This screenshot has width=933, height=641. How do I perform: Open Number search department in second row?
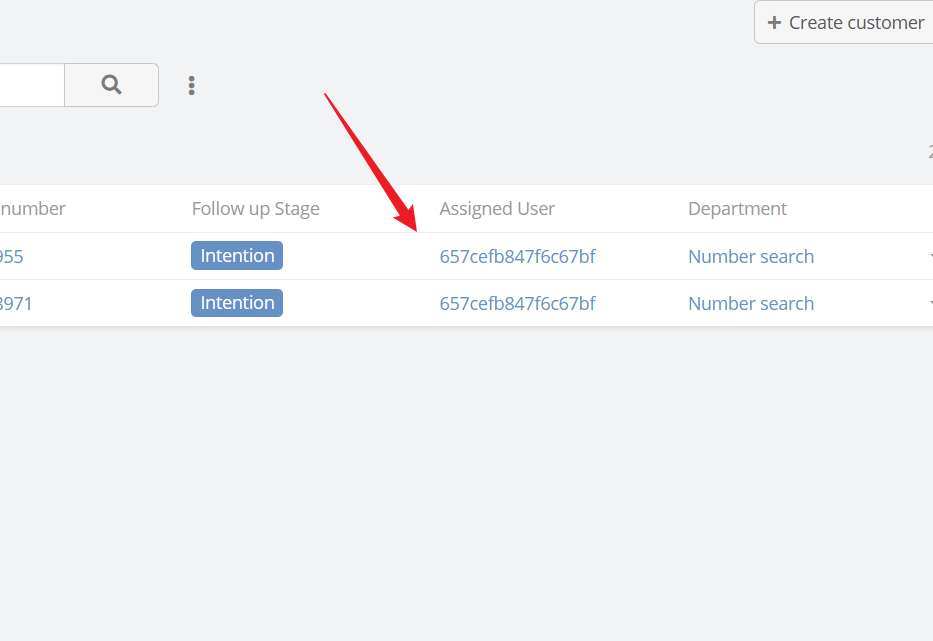(x=751, y=304)
